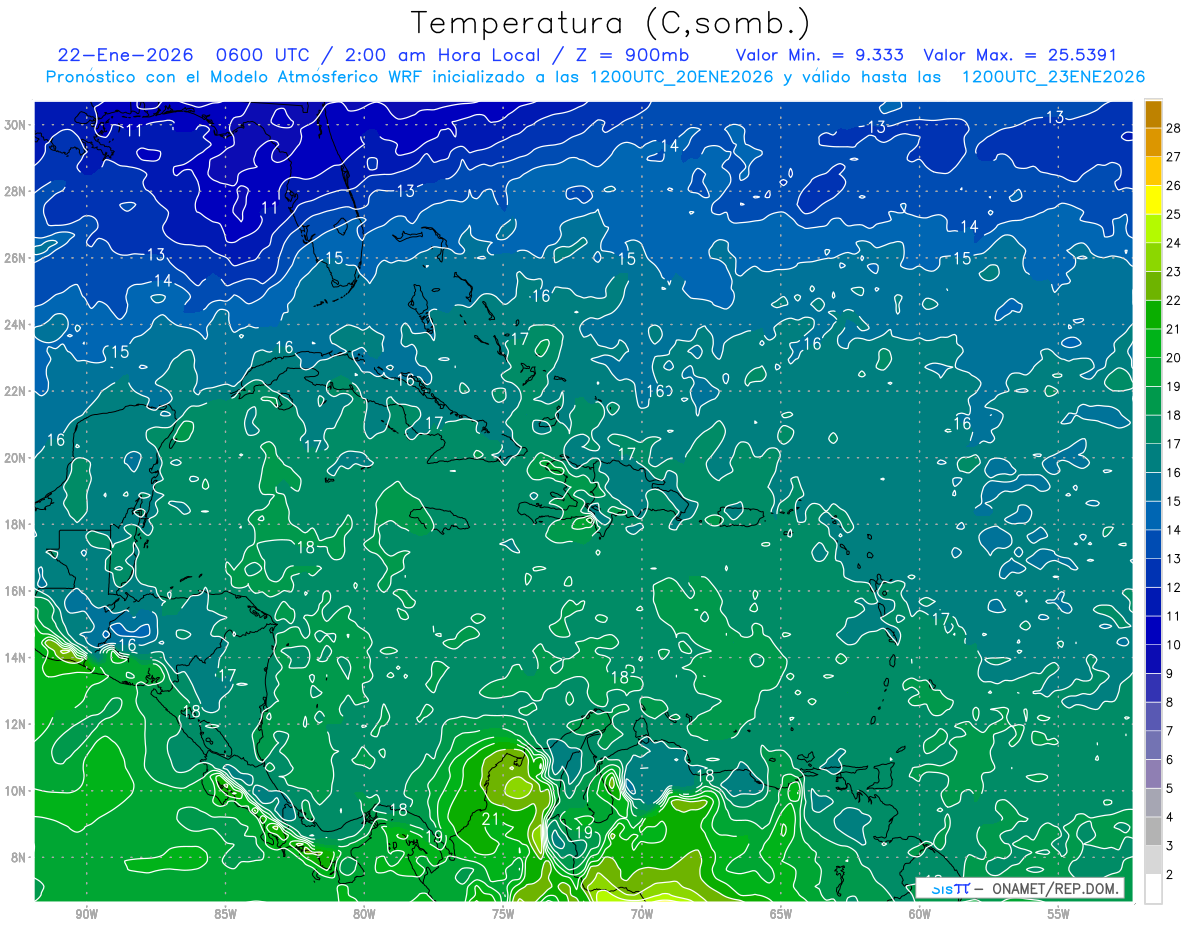The height and width of the screenshot is (927, 1200).
Task: Click the colorbar number 15
Action: (x=1174, y=501)
